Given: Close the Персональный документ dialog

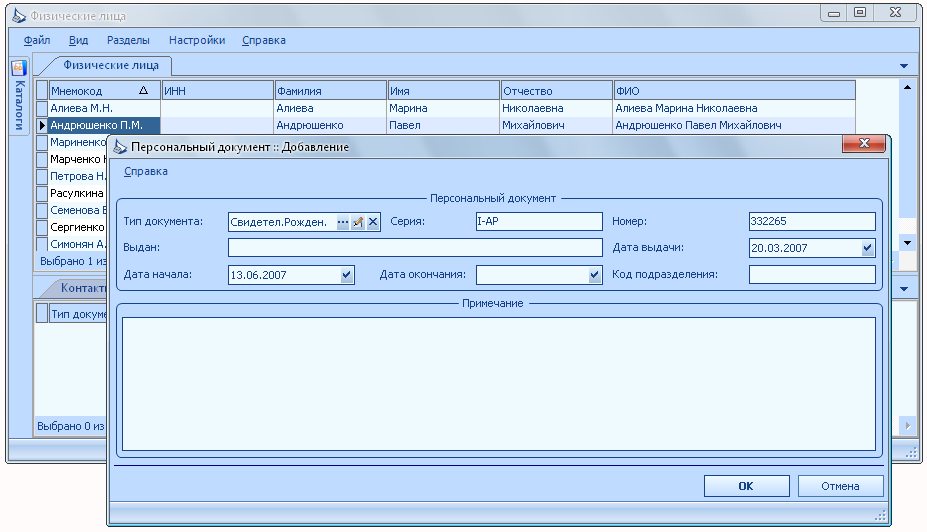Looking at the screenshot, I should pyautogui.click(x=864, y=143).
